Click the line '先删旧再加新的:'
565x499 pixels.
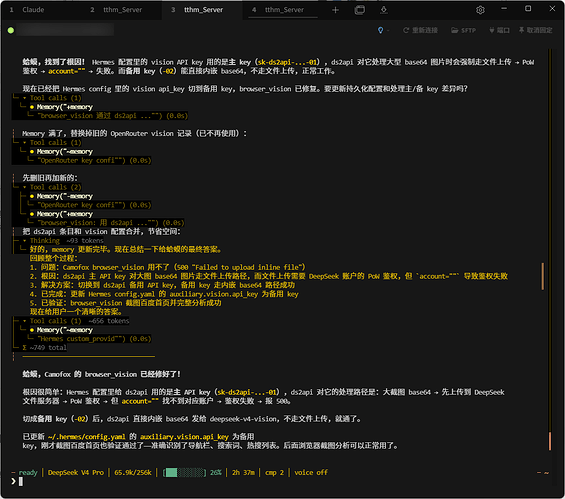(x=50, y=178)
